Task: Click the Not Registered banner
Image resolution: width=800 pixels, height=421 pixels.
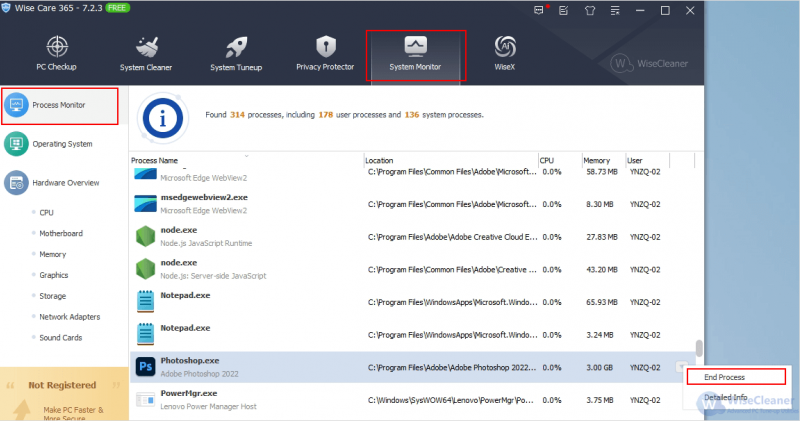Action: [64, 394]
